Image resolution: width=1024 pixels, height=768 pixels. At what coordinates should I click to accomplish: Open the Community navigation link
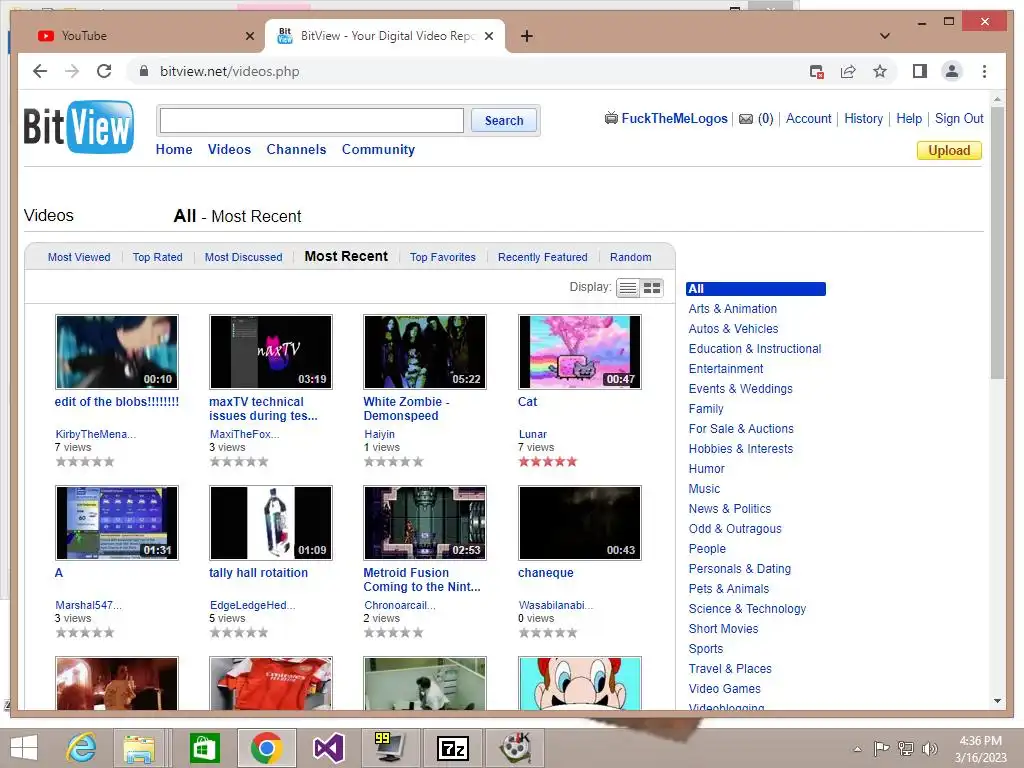[x=378, y=150]
